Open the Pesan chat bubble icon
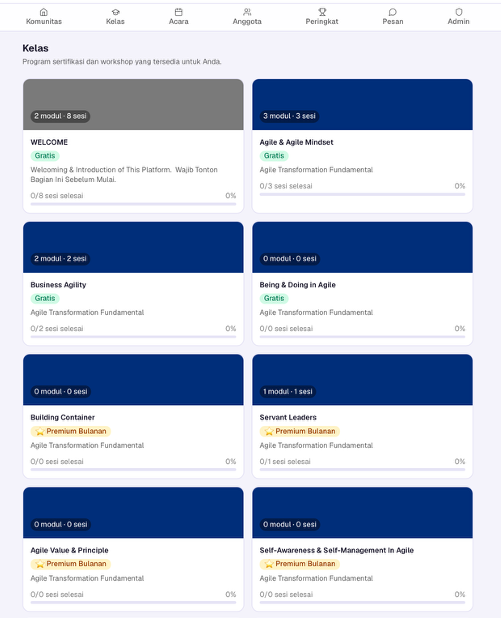502x618 pixels. [x=392, y=12]
